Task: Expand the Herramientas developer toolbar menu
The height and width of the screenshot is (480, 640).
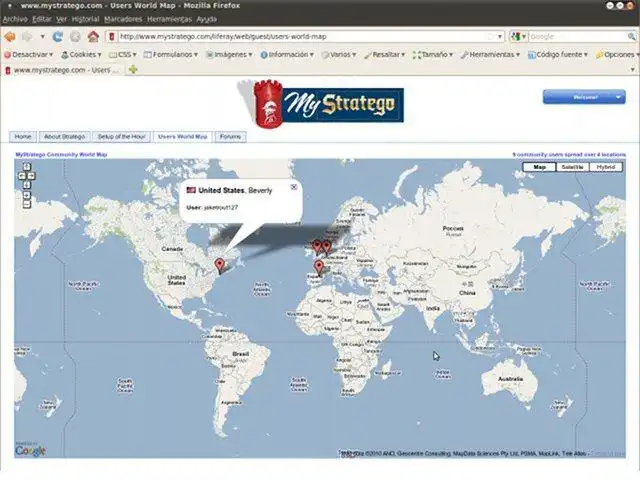Action: tap(490, 55)
